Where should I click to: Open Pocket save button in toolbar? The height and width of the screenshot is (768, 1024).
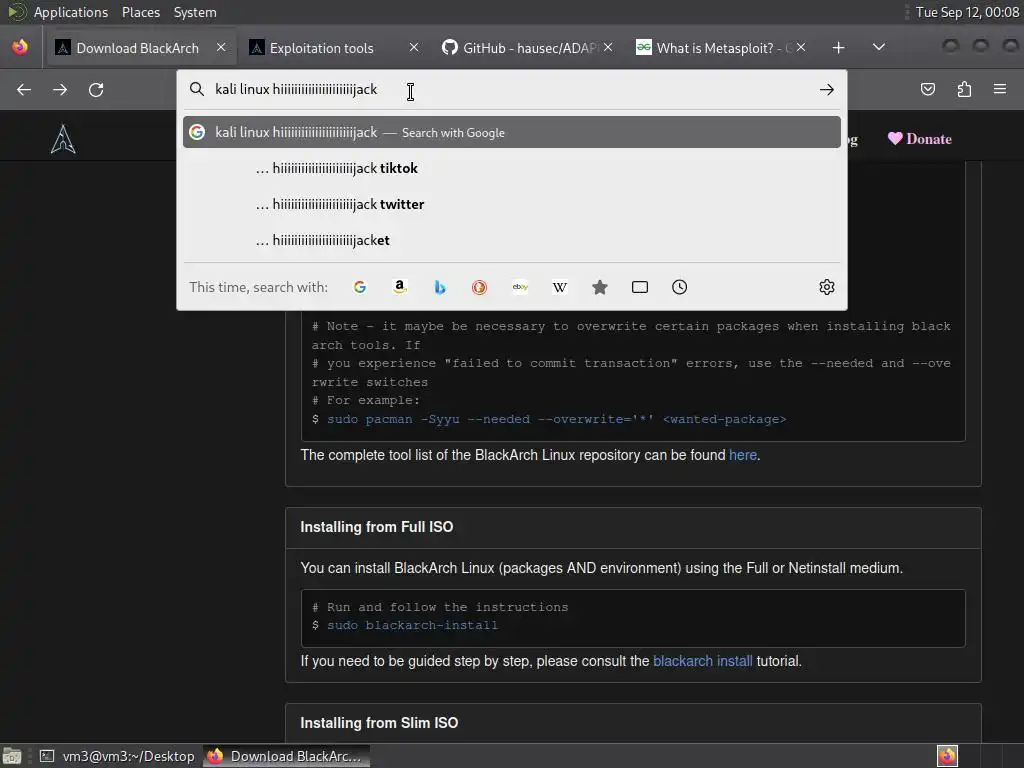point(928,89)
